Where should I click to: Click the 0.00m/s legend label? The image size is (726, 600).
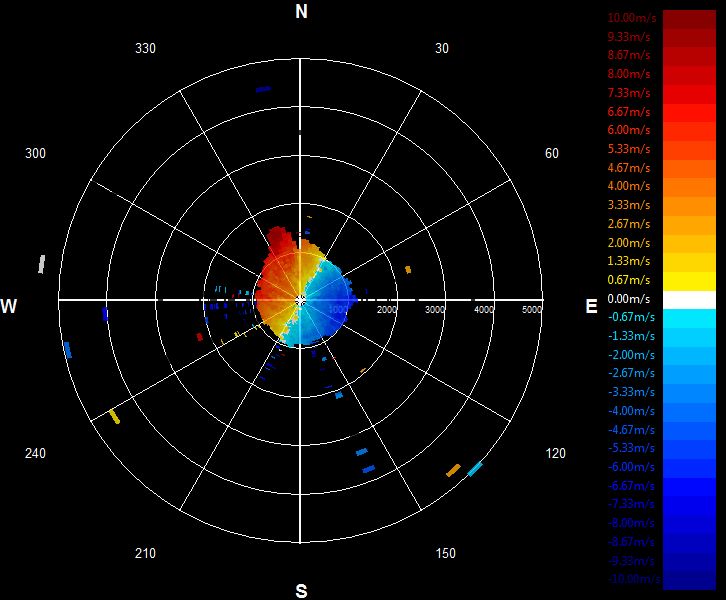pos(629,299)
